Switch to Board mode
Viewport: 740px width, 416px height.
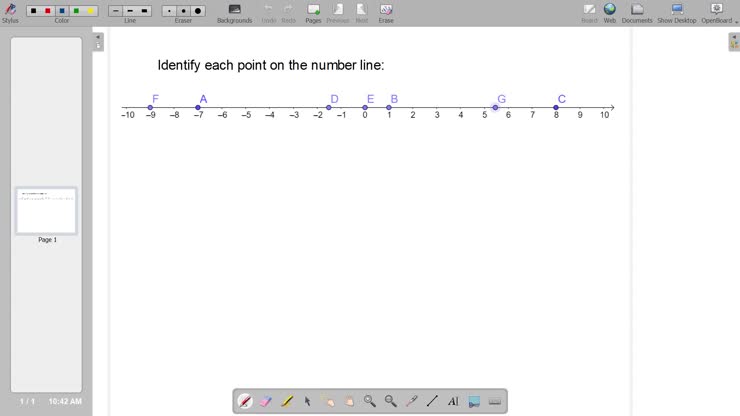point(589,13)
